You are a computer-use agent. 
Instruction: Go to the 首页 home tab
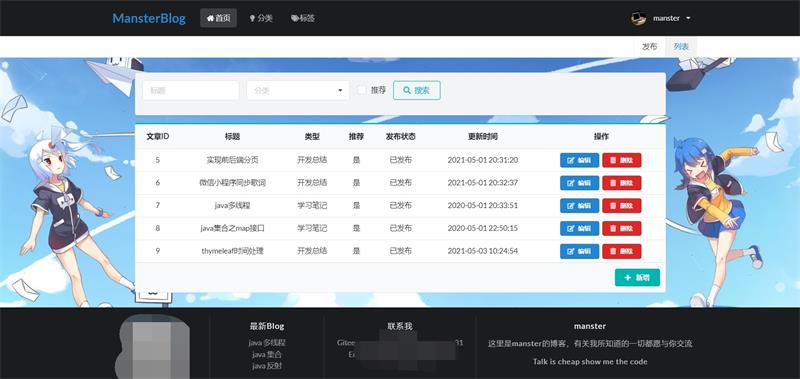[218, 18]
